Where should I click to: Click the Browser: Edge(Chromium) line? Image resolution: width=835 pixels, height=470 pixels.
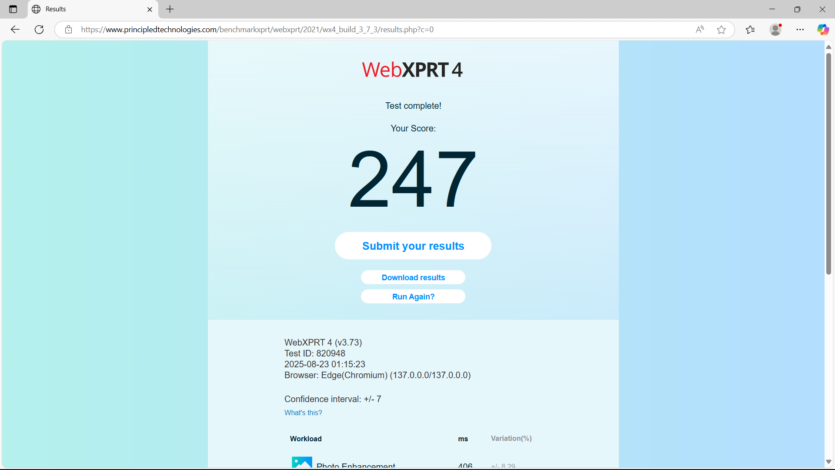click(378, 375)
